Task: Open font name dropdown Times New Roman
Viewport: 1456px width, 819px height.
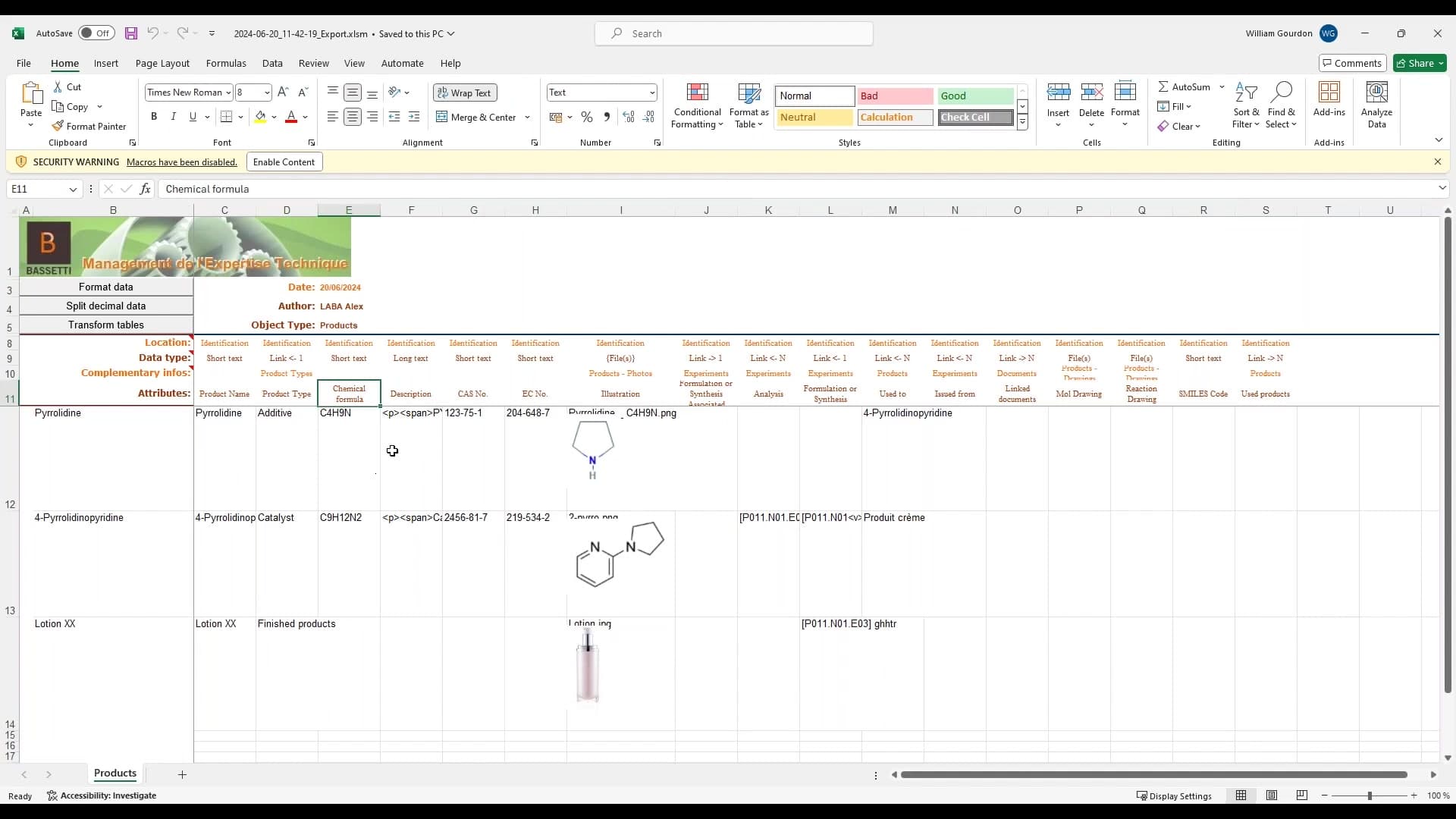Action: (228, 93)
